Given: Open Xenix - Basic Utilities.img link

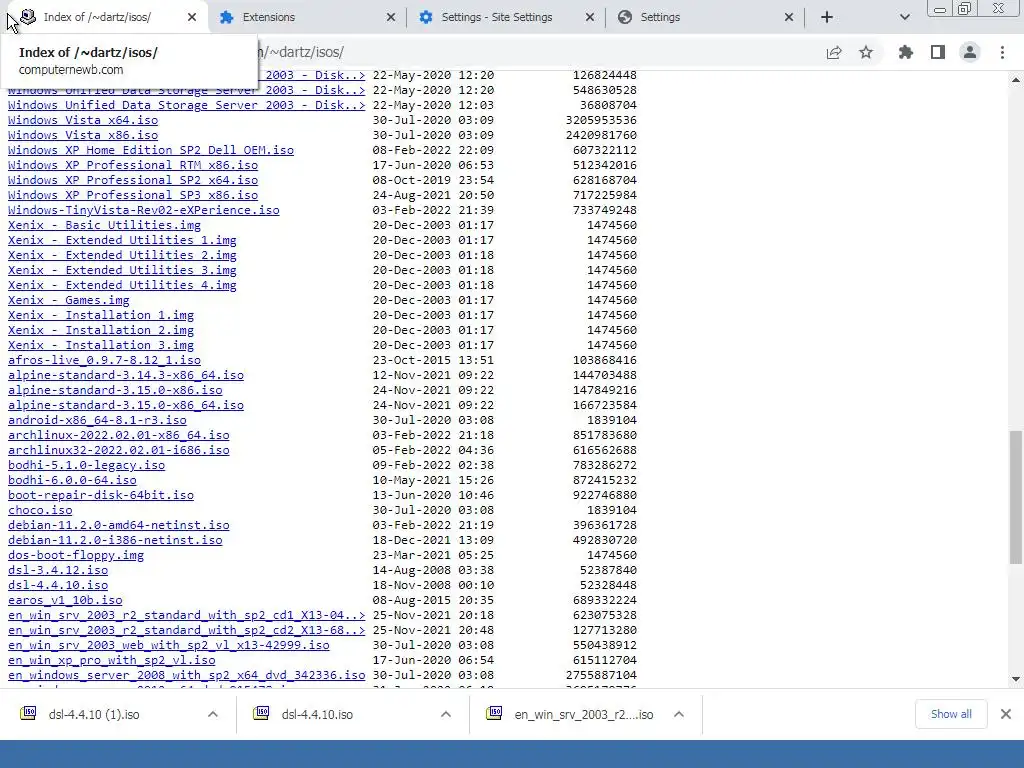Looking at the screenshot, I should (x=104, y=225).
